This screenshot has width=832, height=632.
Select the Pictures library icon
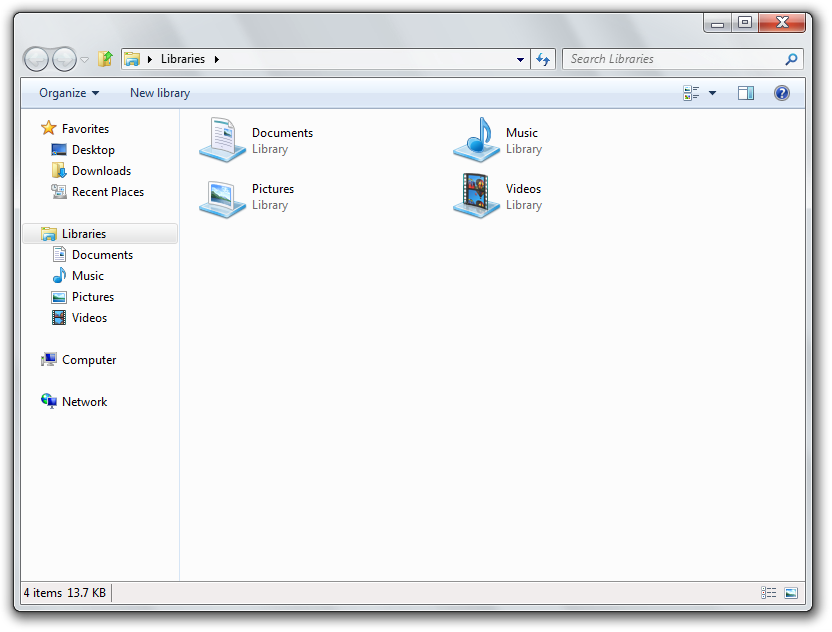point(222,196)
